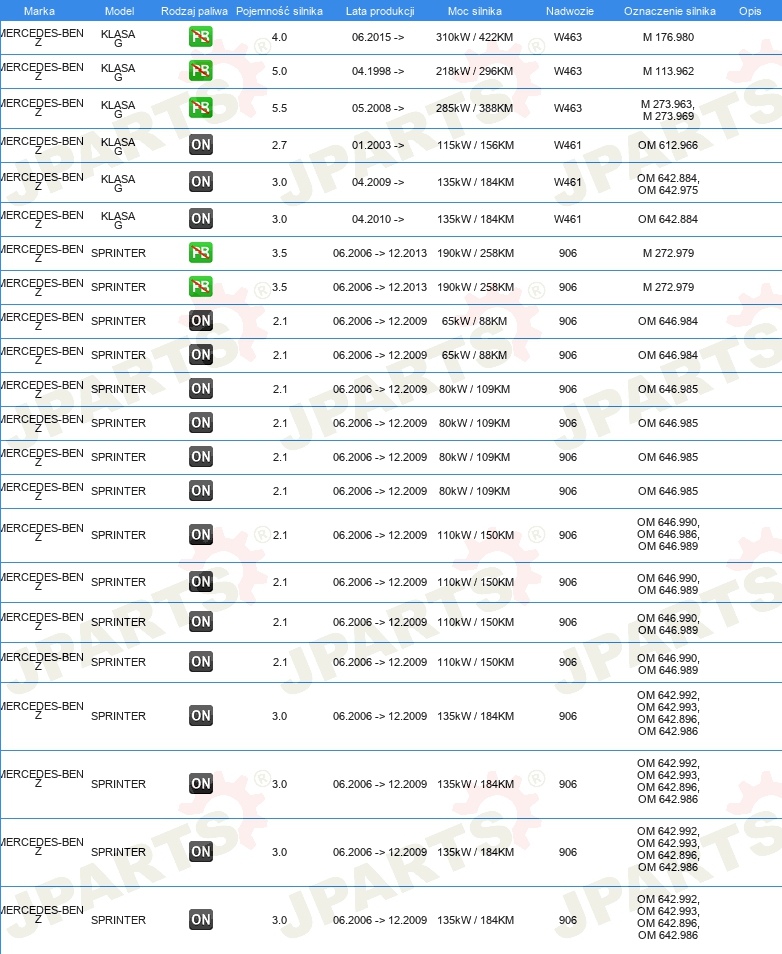Select the production date 06.2015 ->
This screenshot has height=954, width=782.
378,37
